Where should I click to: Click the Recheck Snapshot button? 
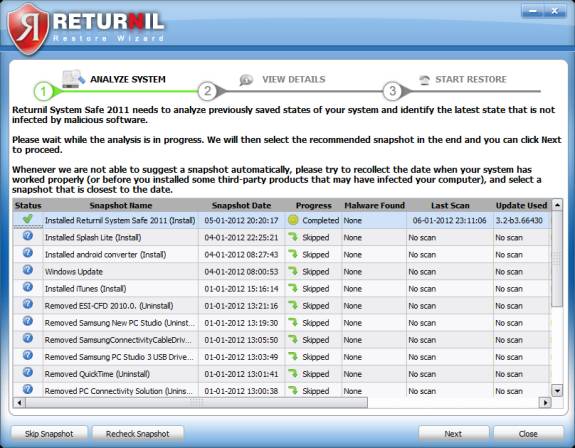tap(138, 434)
